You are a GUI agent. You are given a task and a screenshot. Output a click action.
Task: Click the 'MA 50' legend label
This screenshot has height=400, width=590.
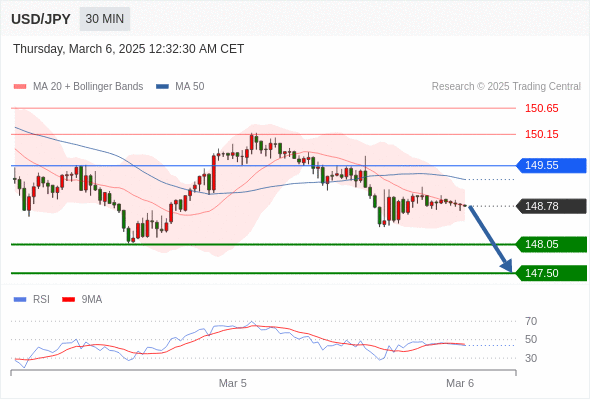point(190,87)
